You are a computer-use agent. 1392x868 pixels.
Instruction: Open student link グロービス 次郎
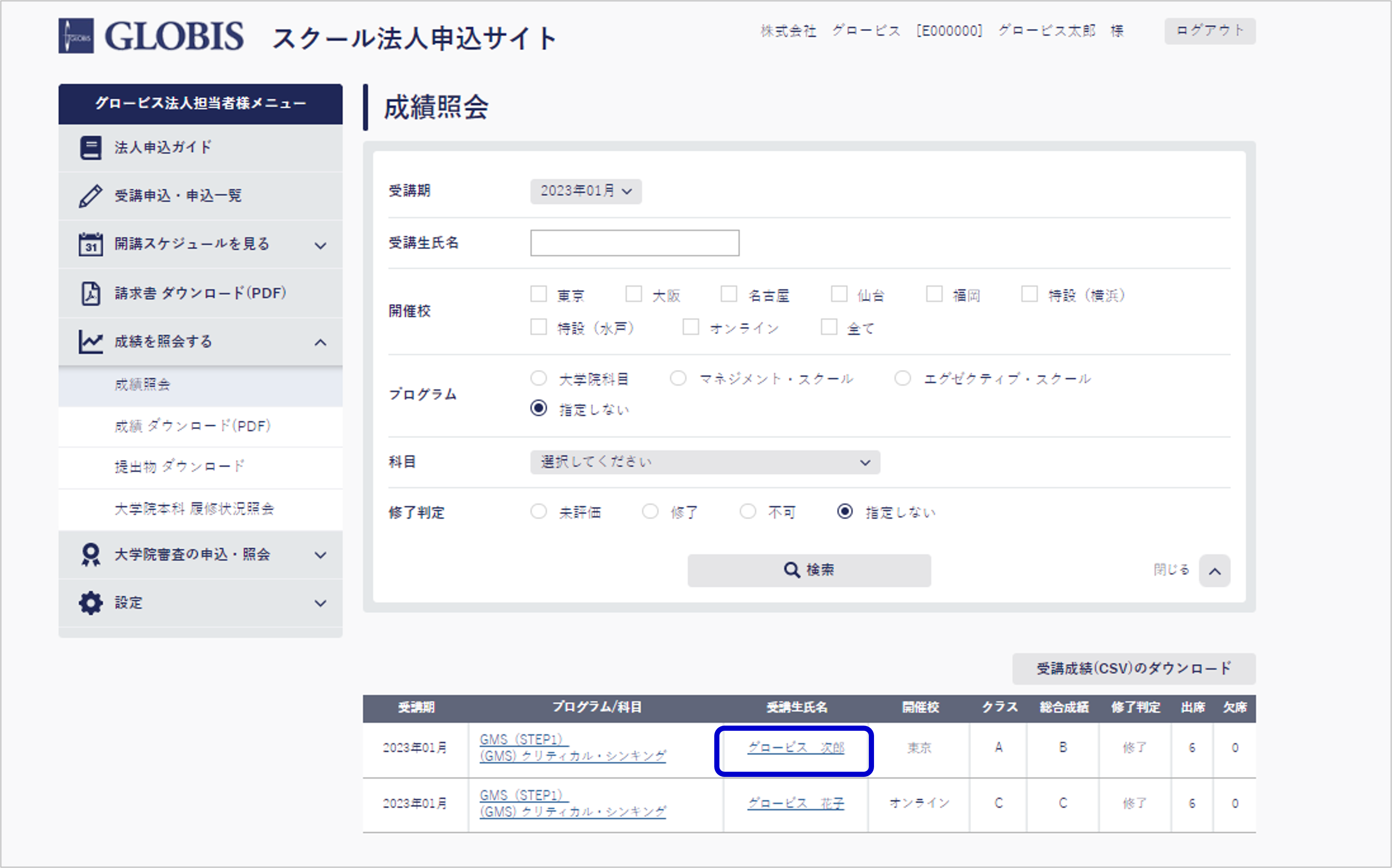click(795, 747)
